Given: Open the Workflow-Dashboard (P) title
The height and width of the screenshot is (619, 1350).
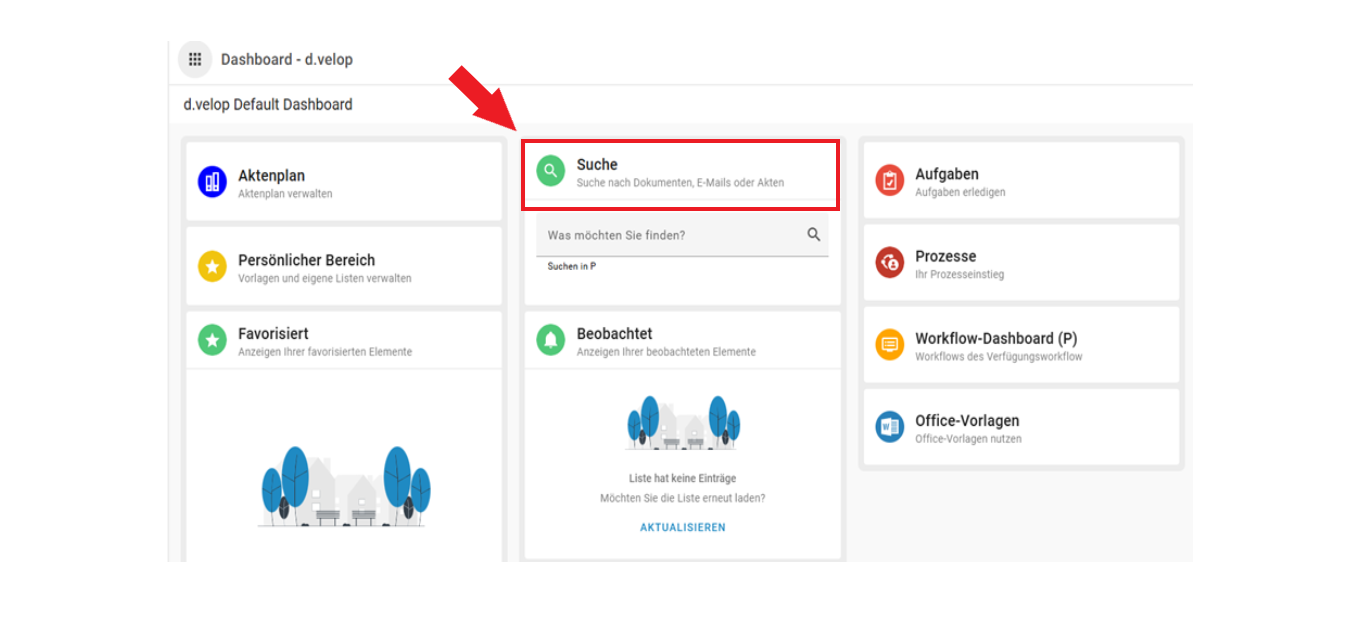Looking at the screenshot, I should coord(995,338).
